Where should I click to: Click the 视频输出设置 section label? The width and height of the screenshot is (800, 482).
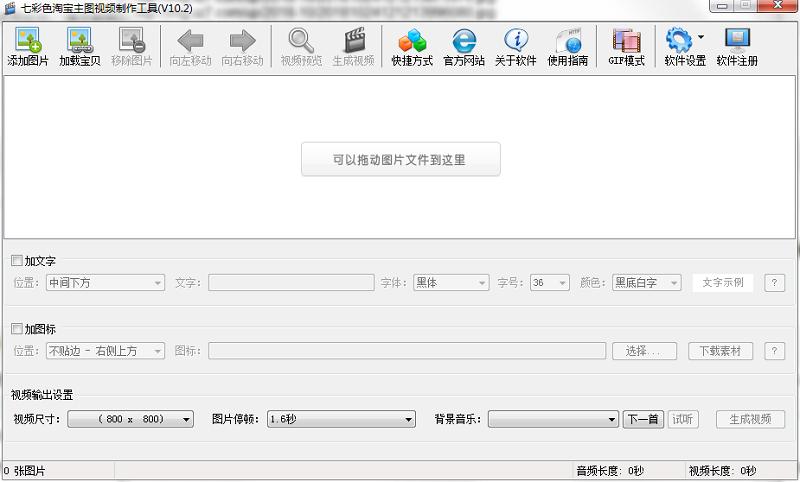pos(42,395)
